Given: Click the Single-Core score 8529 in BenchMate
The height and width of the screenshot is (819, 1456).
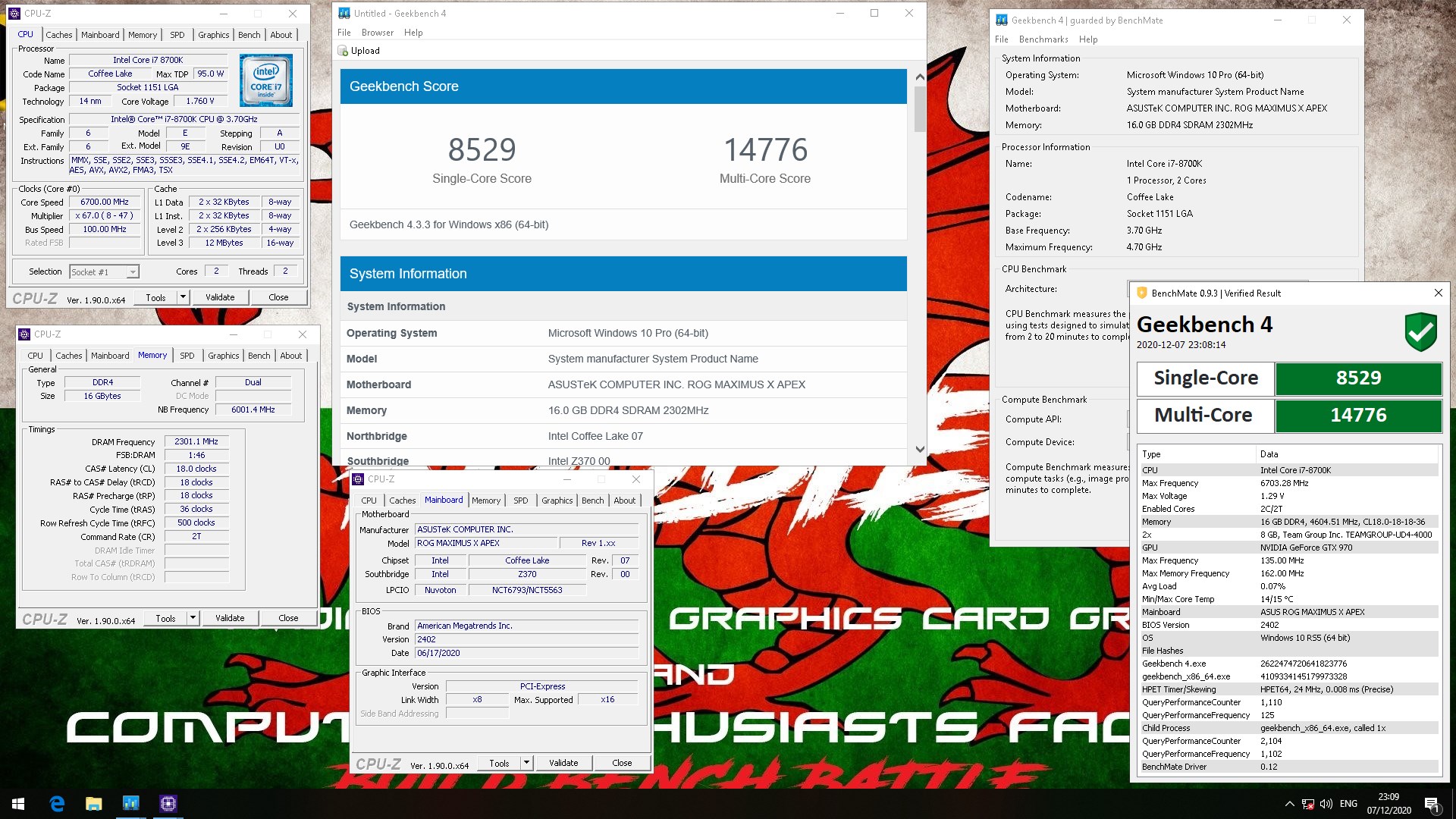Looking at the screenshot, I should (x=1358, y=378).
